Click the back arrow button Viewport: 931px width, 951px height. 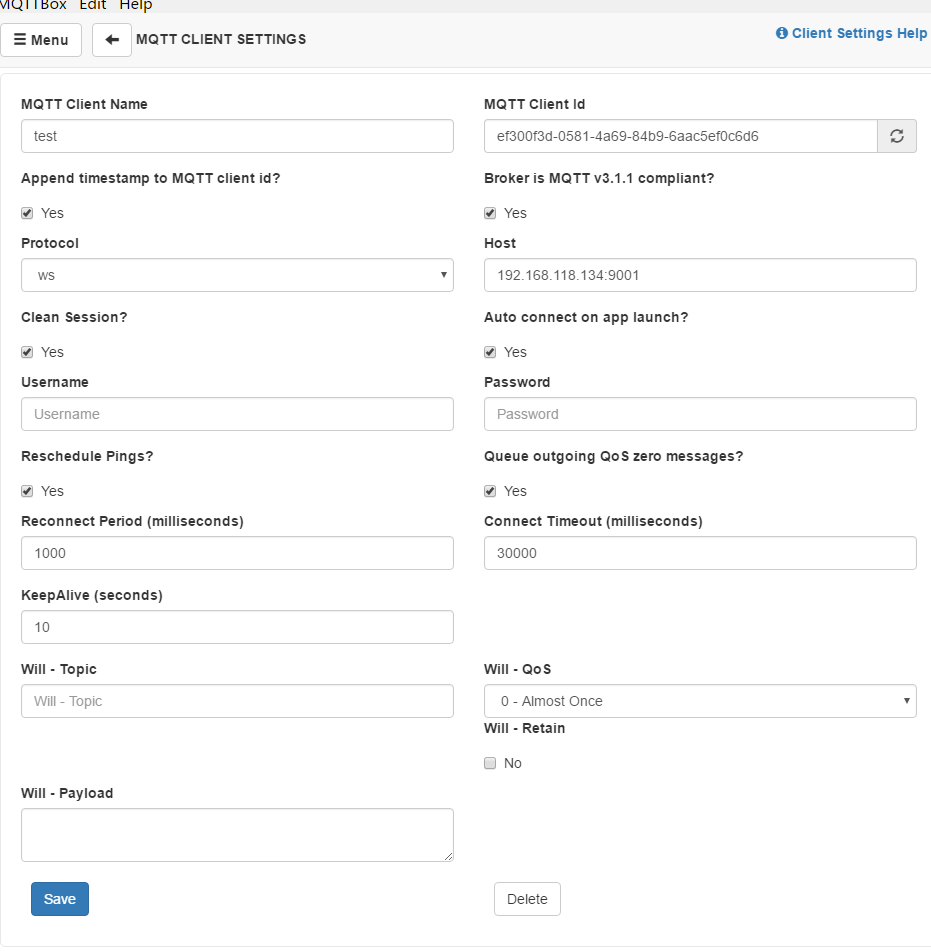coord(112,40)
